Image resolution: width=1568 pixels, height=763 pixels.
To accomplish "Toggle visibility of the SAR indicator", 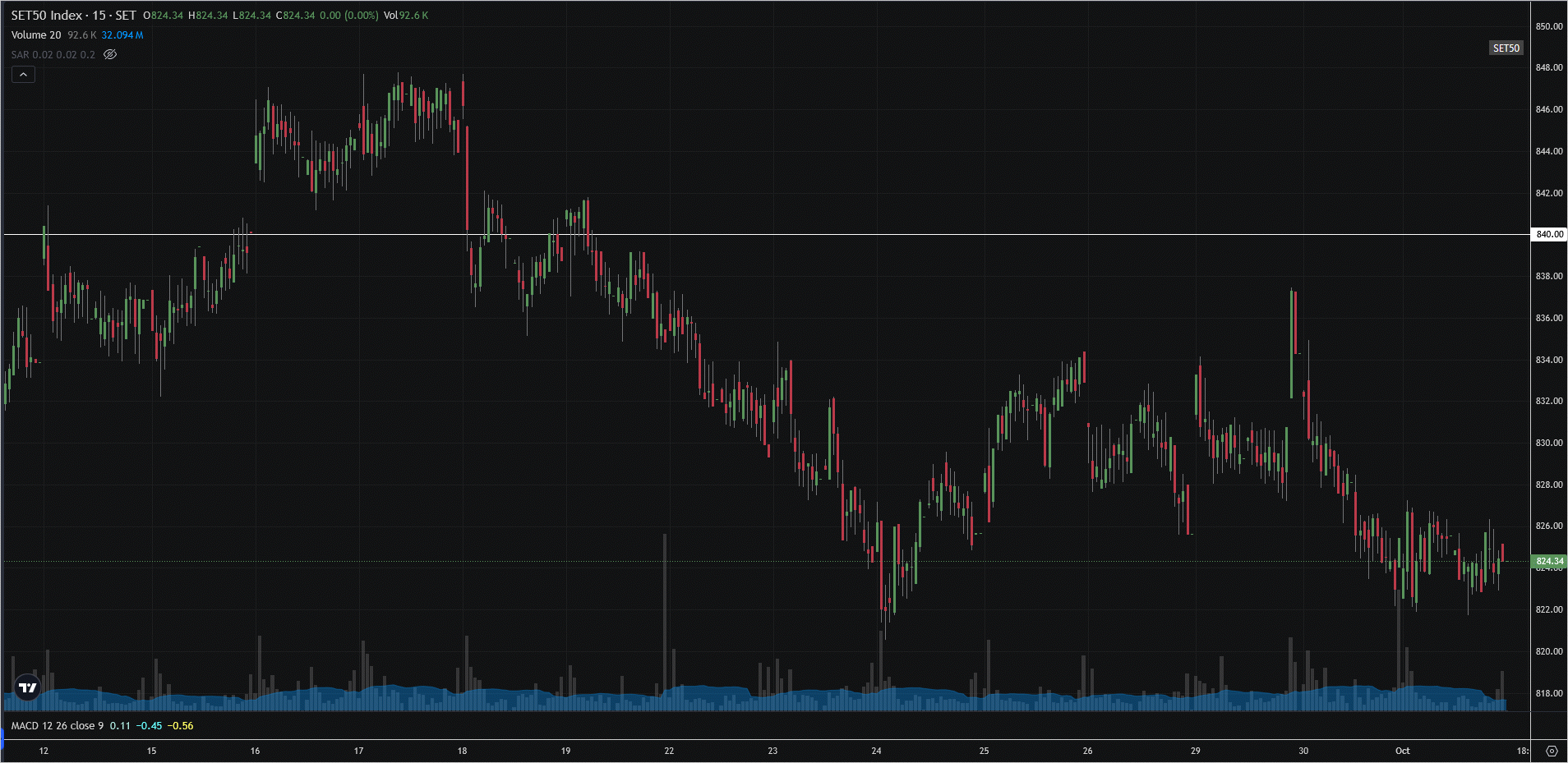I will click(110, 54).
